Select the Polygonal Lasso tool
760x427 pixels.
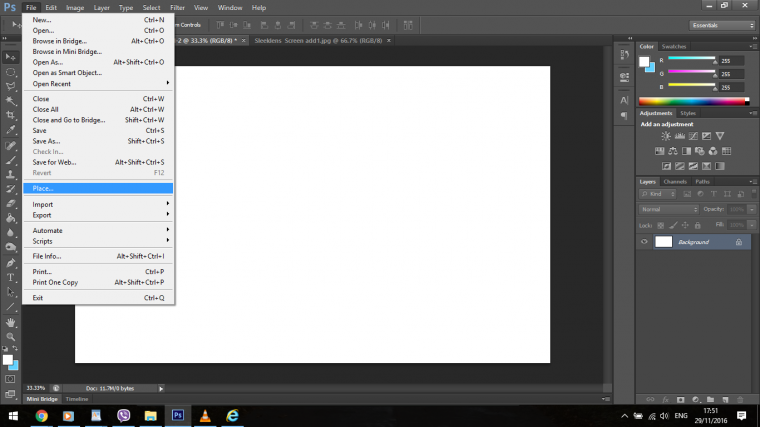pos(11,87)
